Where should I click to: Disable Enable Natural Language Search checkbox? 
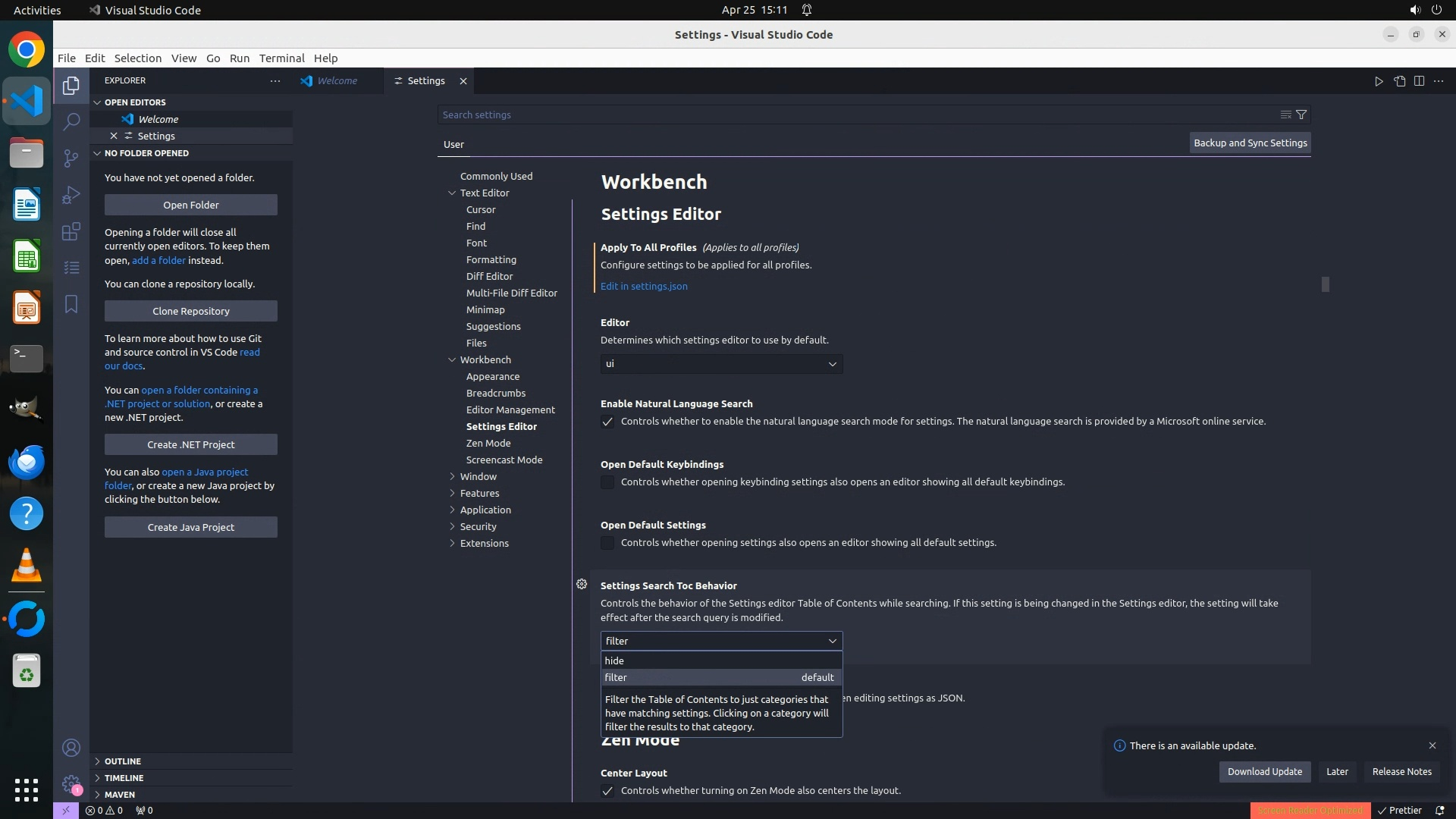(607, 422)
